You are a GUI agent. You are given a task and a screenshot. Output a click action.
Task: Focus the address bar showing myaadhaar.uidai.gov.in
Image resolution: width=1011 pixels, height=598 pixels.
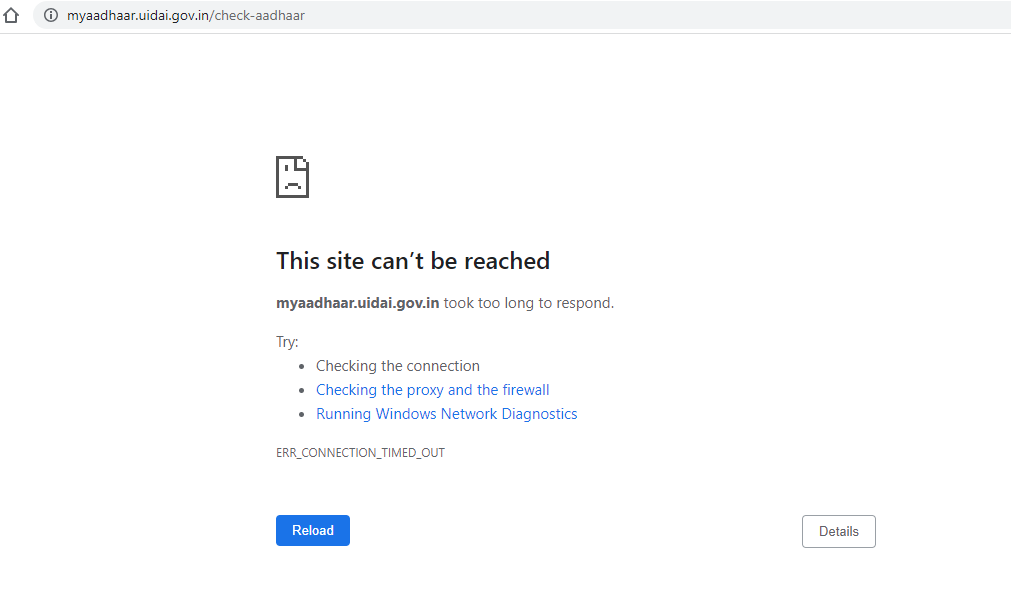[x=522, y=15]
